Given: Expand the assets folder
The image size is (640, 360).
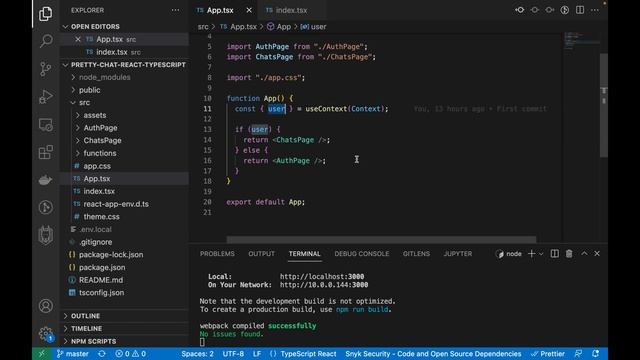Looking at the screenshot, I should (x=124, y=115).
